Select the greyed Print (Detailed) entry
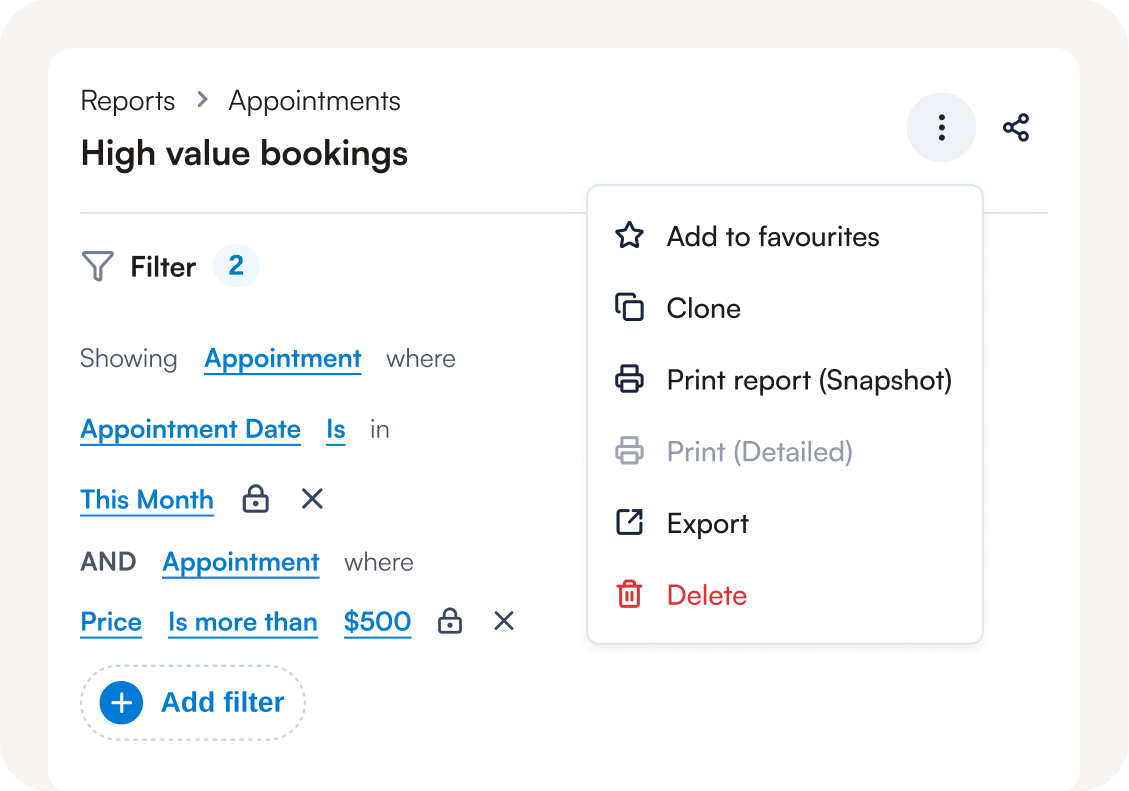Viewport: 1129px width, 791px height. tap(785, 451)
